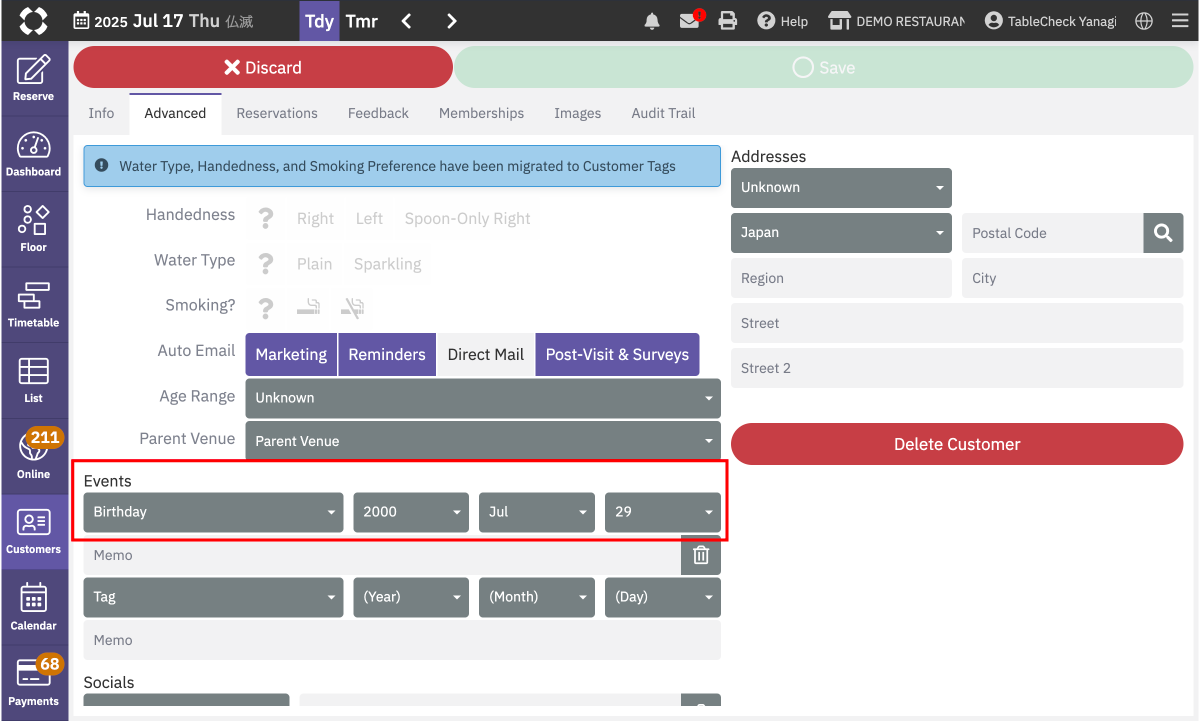Select Spoon-Only Right handedness
Screen dimensions: 1200x721
(468, 218)
